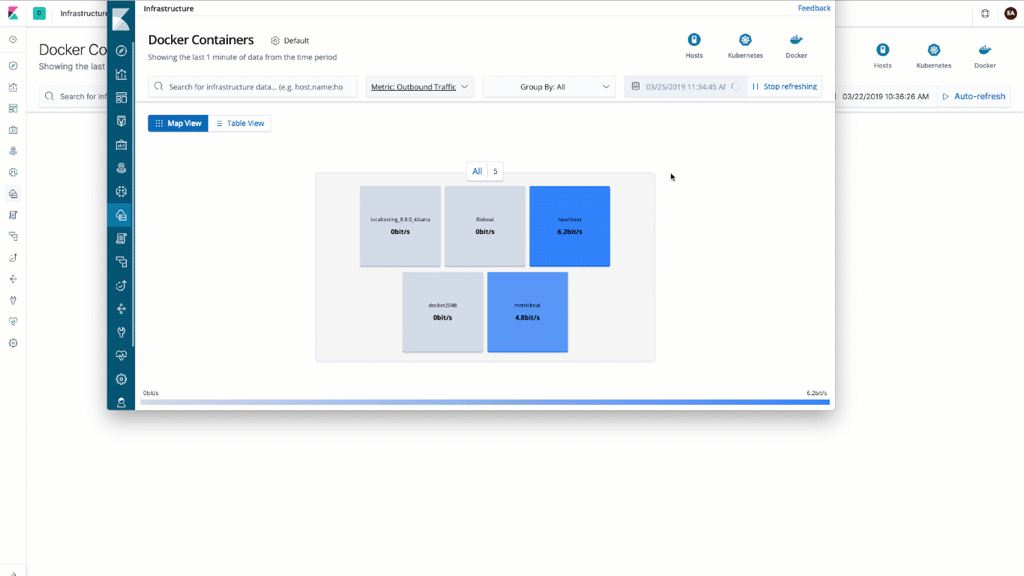This screenshot has height=576, width=1024.
Task: Open Logs in the background window sidebar
Action: click(x=13, y=215)
